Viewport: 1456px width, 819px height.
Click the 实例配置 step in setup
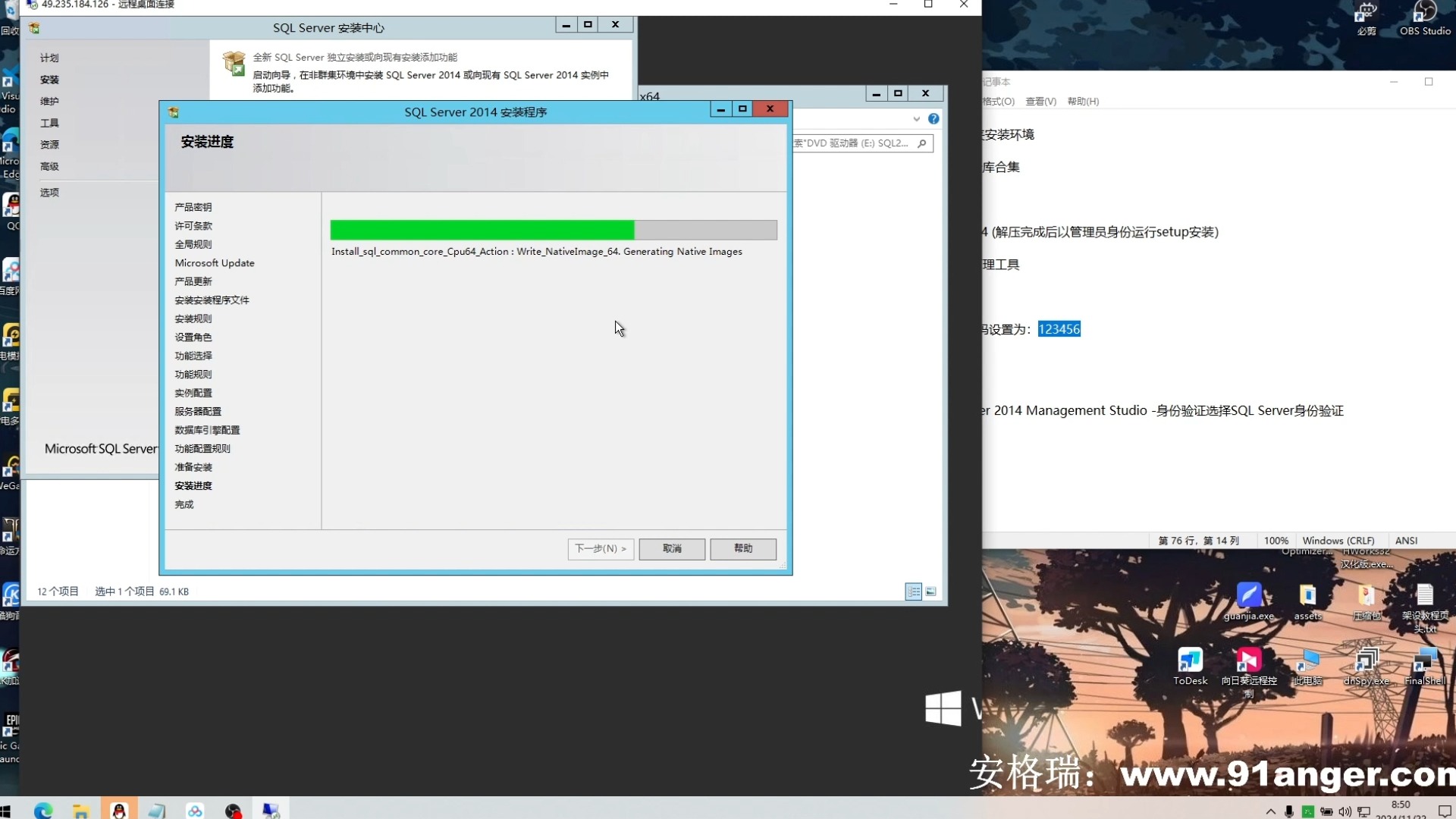[193, 393]
